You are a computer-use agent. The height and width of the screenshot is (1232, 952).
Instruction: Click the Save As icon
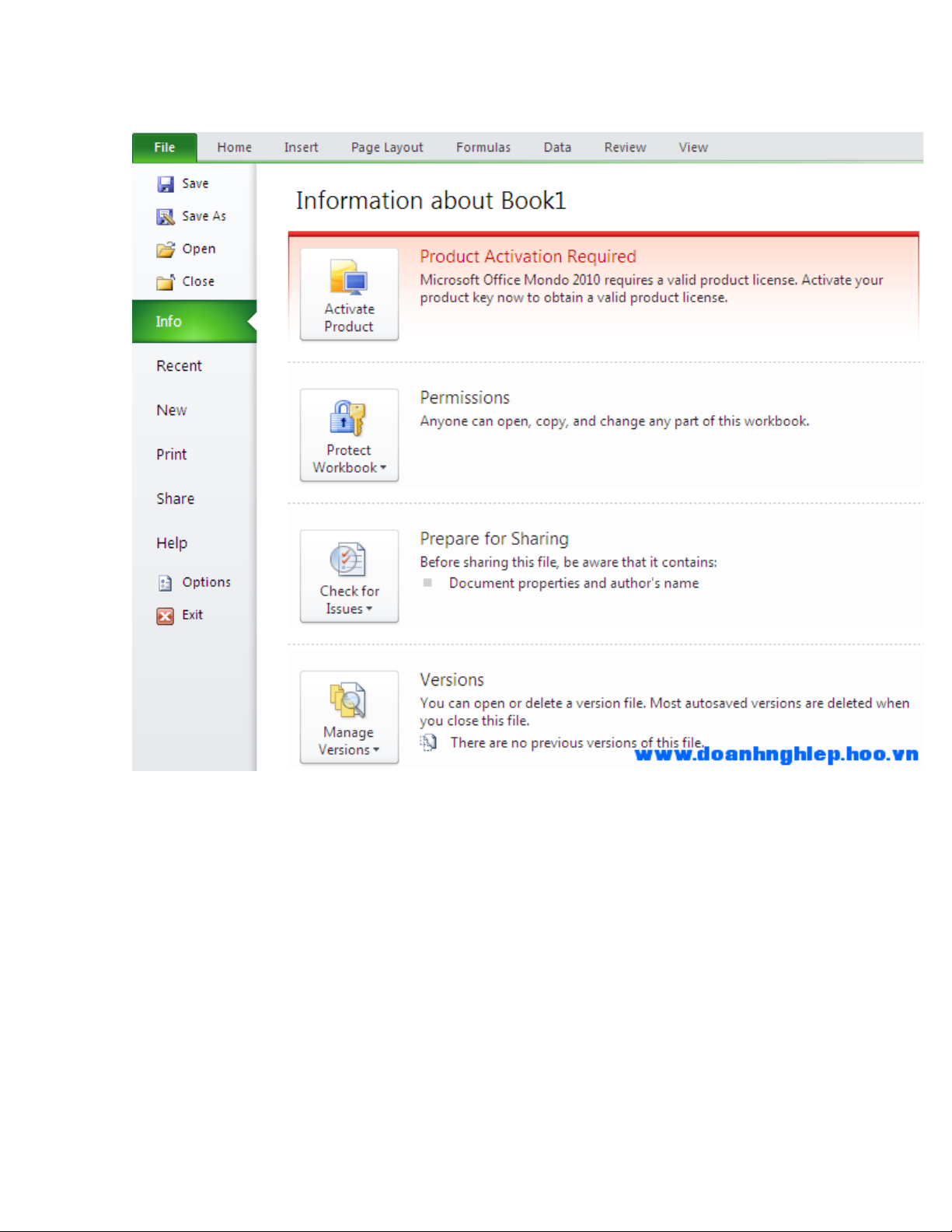(x=166, y=217)
